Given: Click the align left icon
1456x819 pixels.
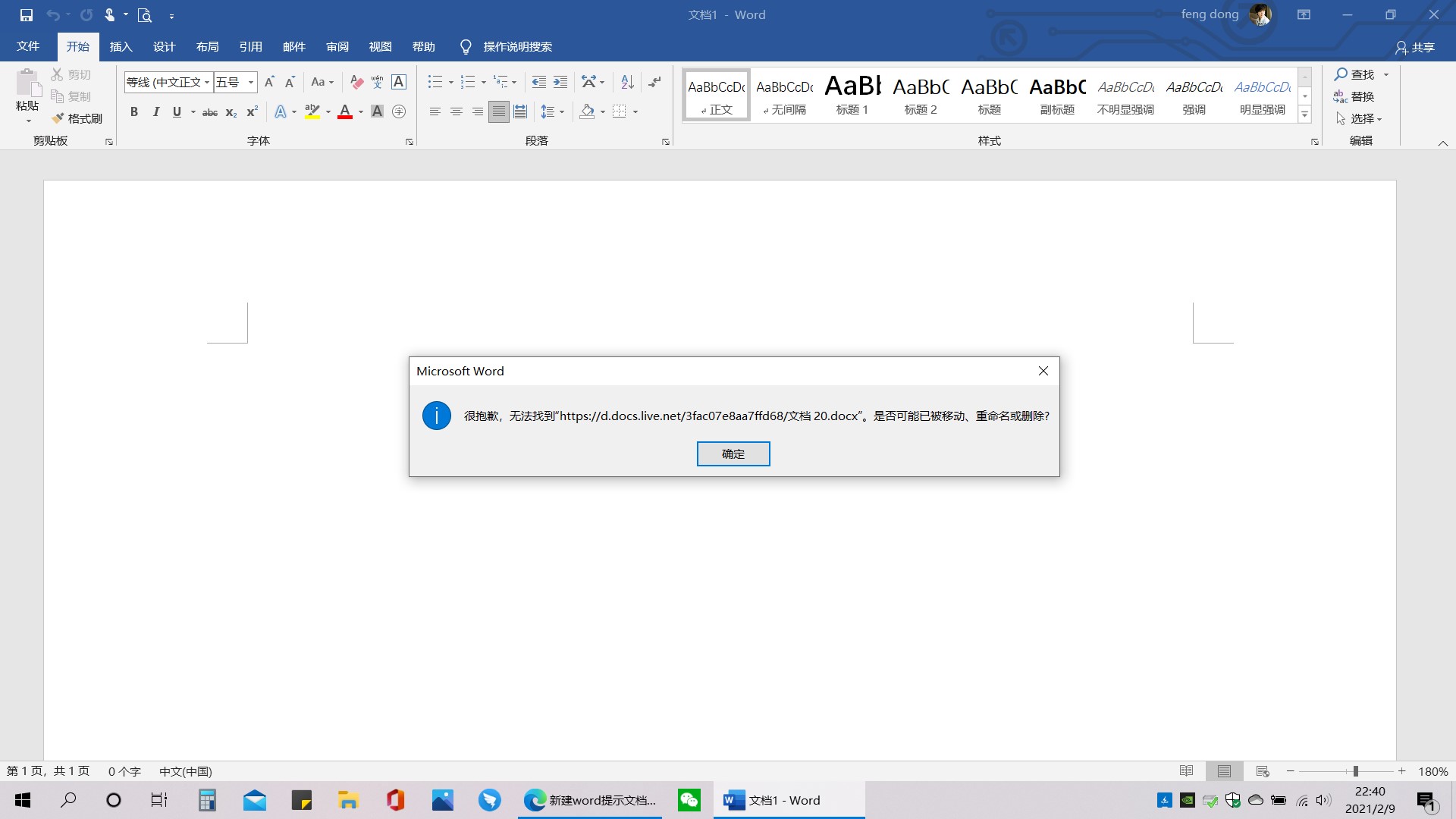Looking at the screenshot, I should [435, 112].
